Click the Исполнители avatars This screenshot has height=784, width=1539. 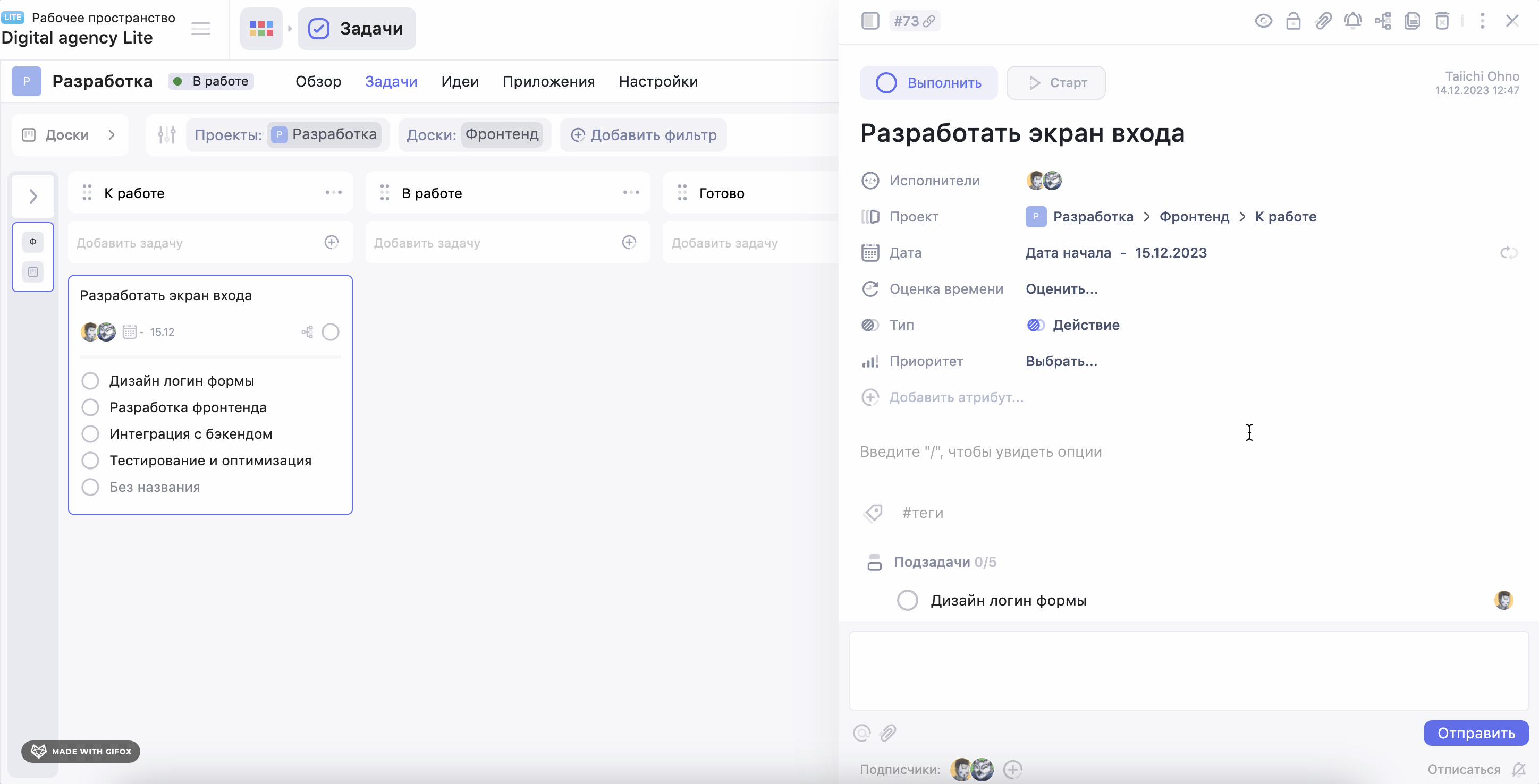(x=1044, y=180)
